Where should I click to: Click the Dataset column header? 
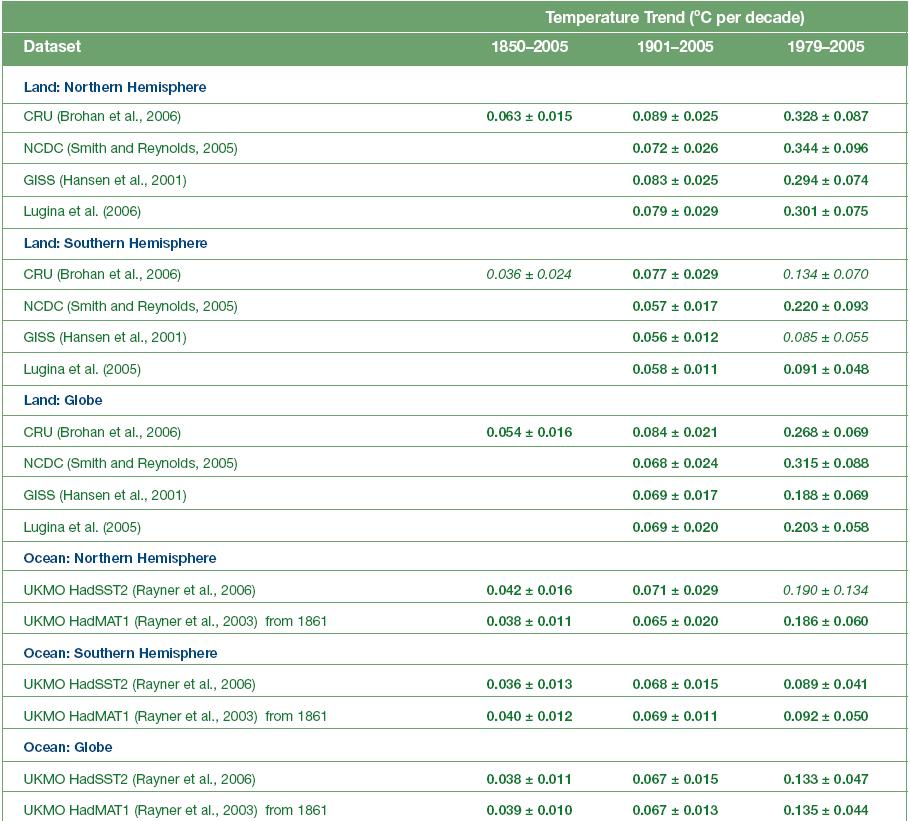point(52,47)
